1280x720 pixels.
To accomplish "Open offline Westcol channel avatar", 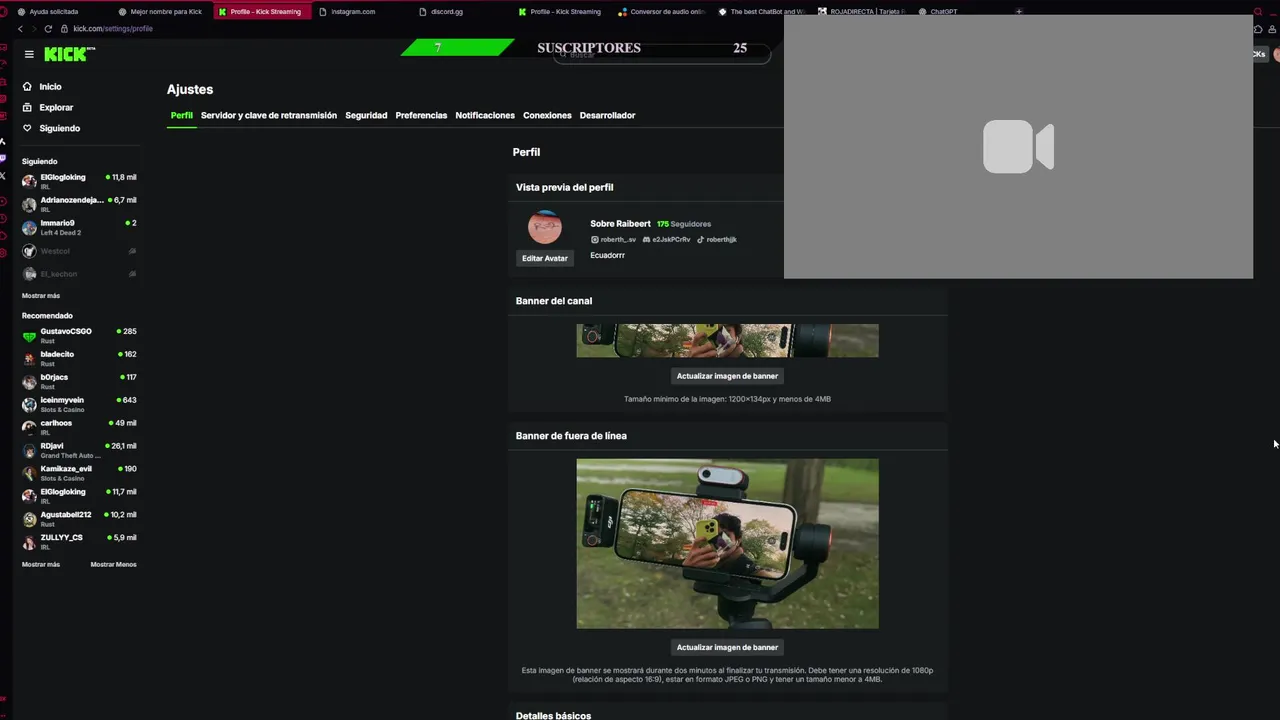I will point(29,251).
